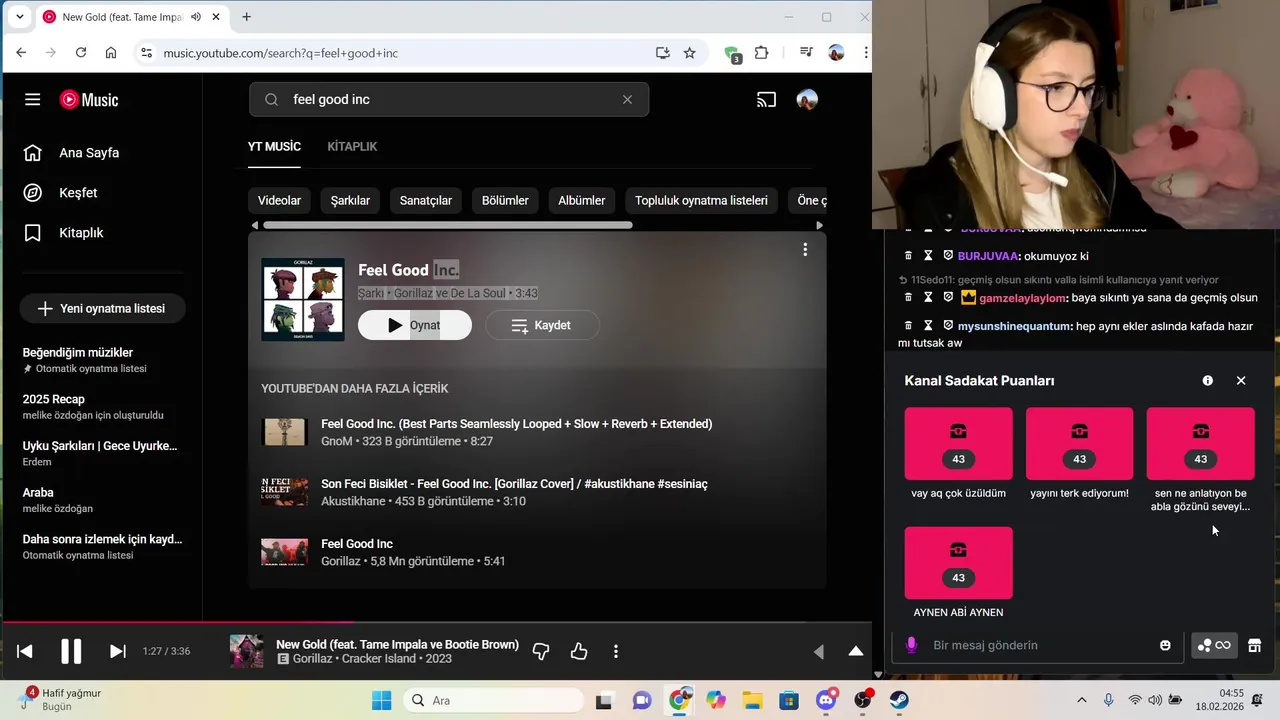Image resolution: width=1280 pixels, height=720 pixels.
Task: Pause the current song
Action: pos(71,652)
